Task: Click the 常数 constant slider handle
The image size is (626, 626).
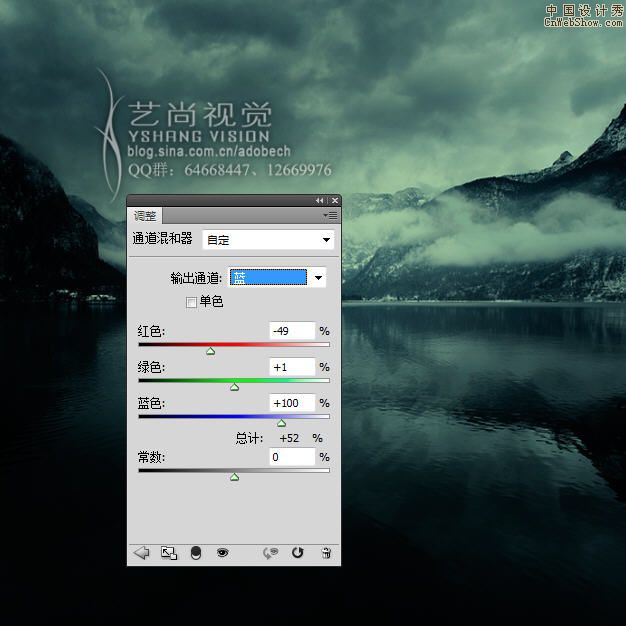Action: pos(234,477)
